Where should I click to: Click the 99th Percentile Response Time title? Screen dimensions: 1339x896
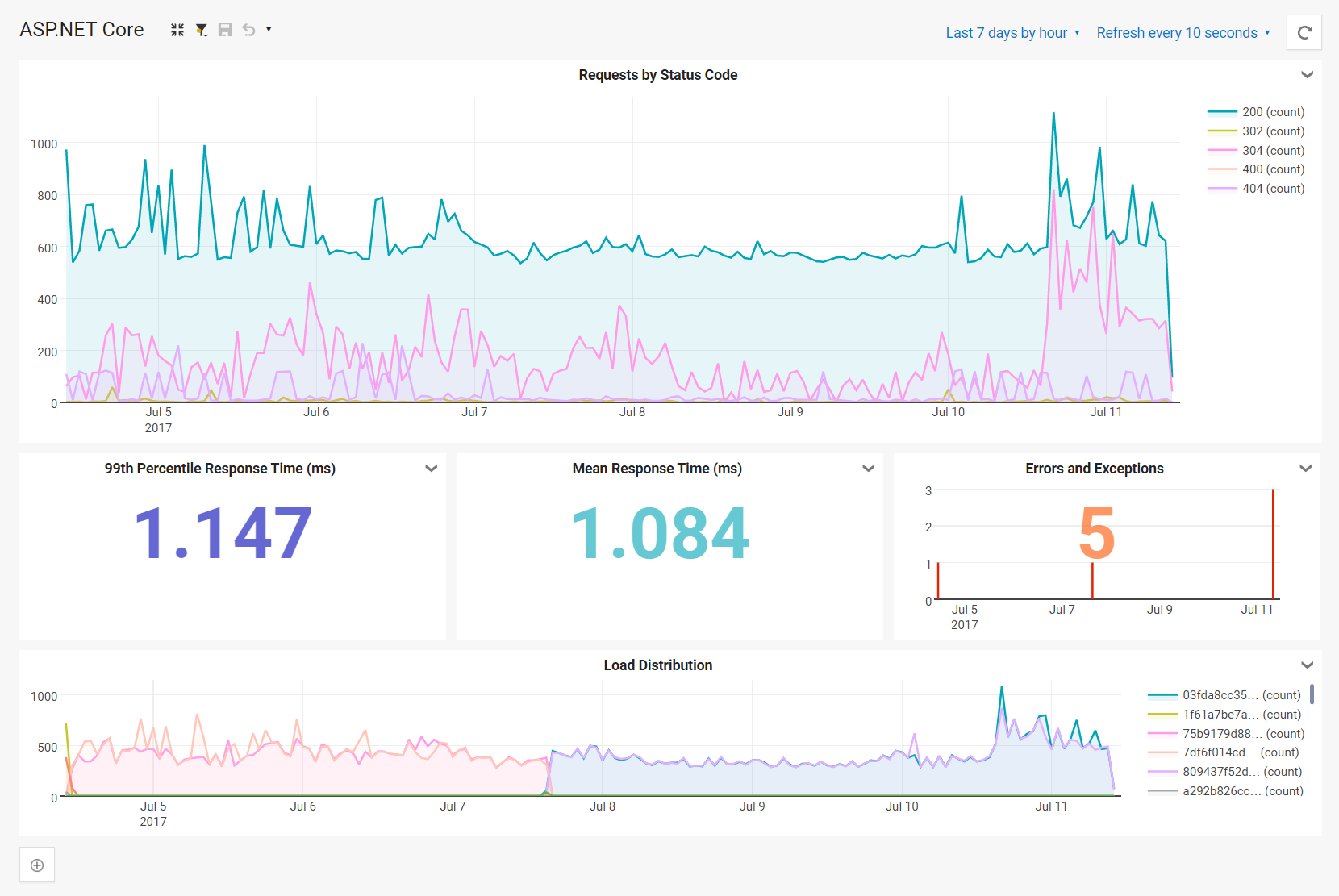(220, 469)
